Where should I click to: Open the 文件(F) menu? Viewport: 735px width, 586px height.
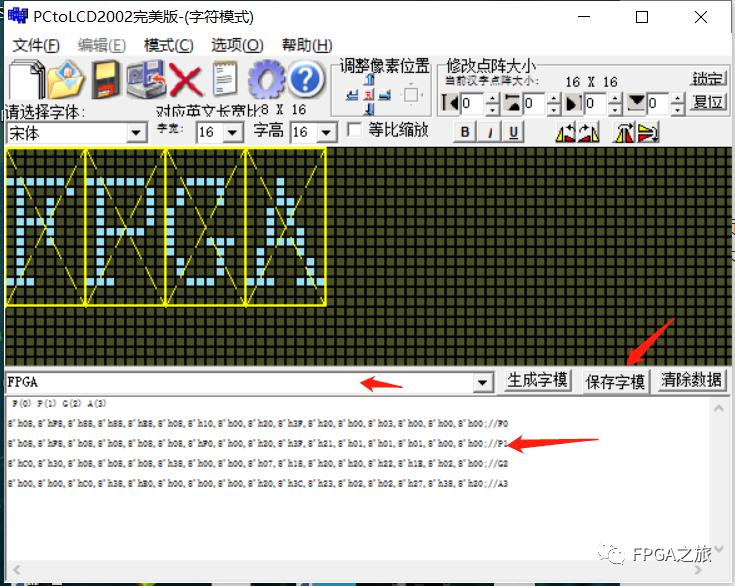pyautogui.click(x=36, y=45)
